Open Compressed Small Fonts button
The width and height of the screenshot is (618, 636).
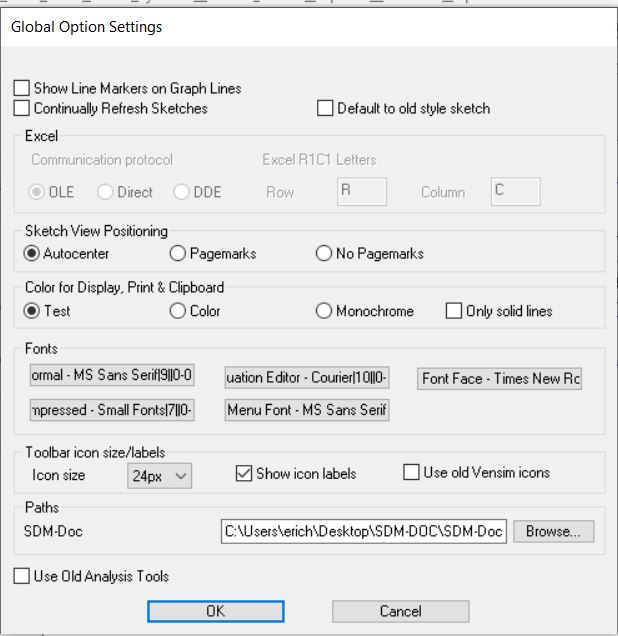[x=112, y=410]
